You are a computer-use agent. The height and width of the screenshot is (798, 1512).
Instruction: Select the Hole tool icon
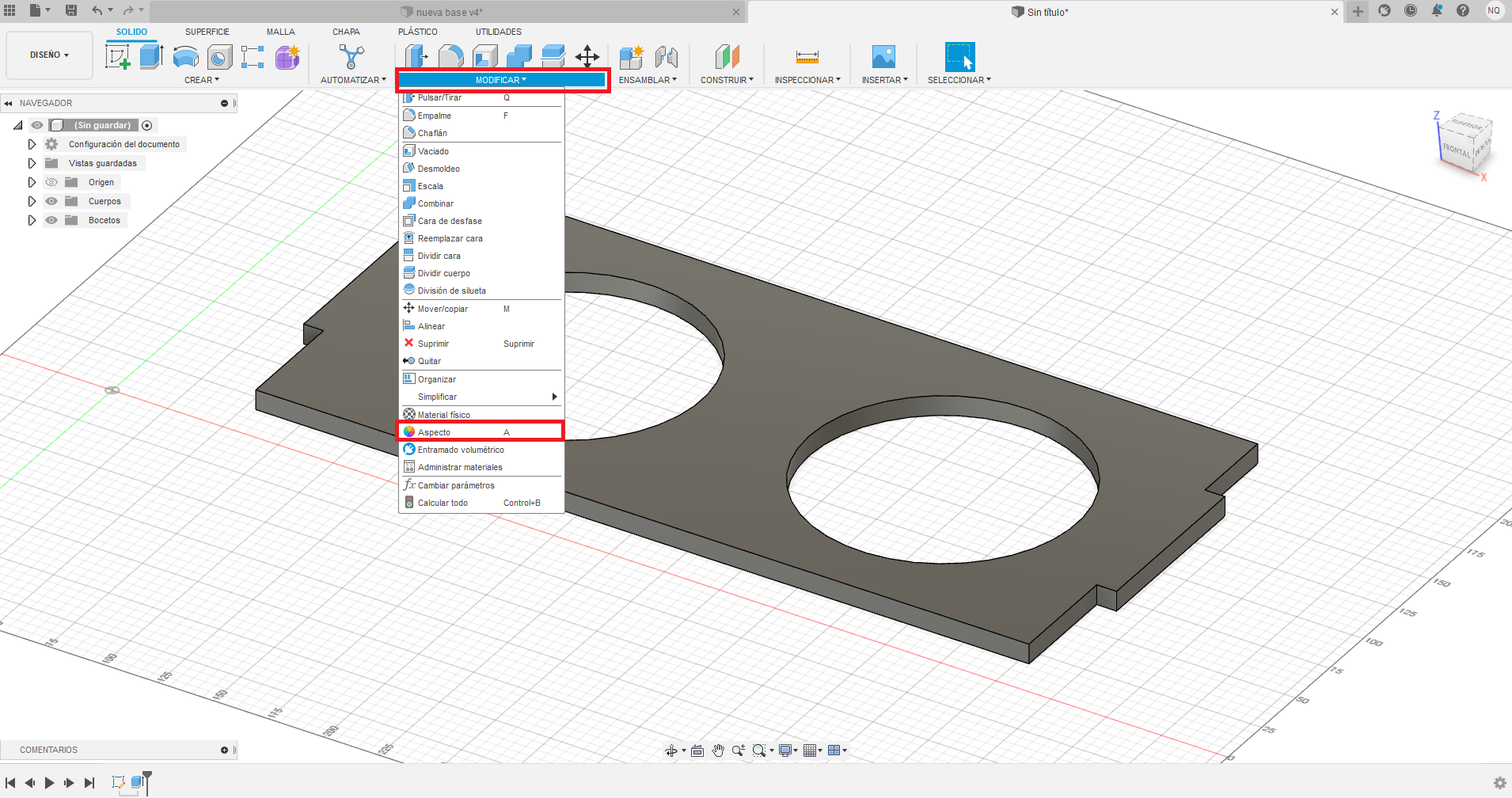tap(219, 57)
